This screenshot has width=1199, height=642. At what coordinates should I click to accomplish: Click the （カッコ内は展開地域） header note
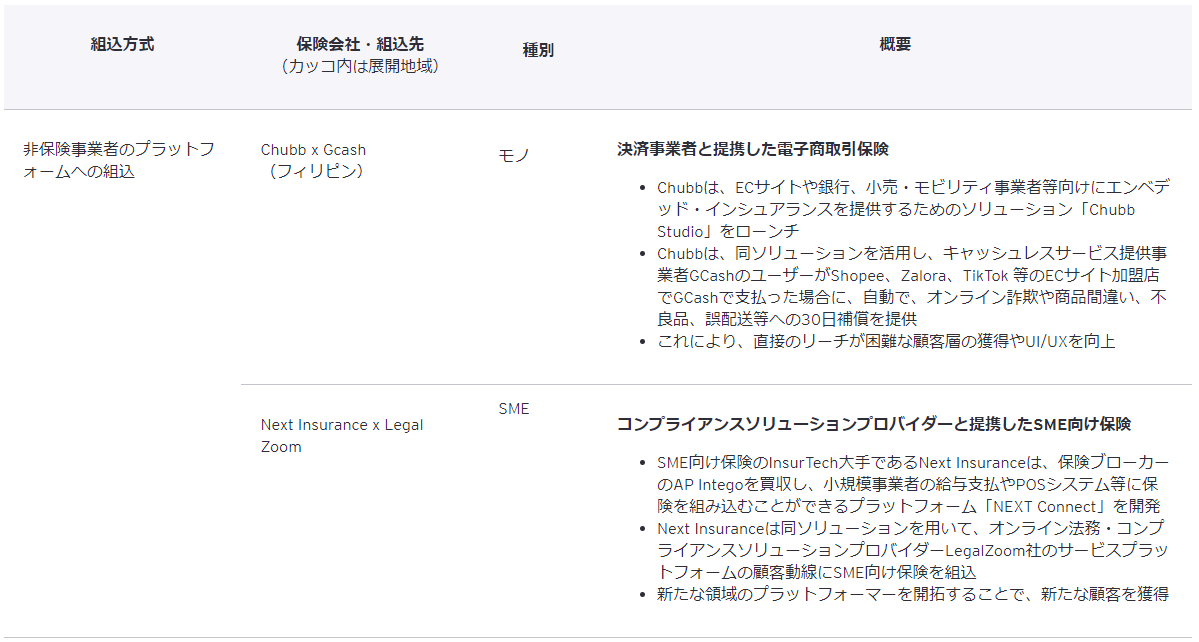pos(360,66)
